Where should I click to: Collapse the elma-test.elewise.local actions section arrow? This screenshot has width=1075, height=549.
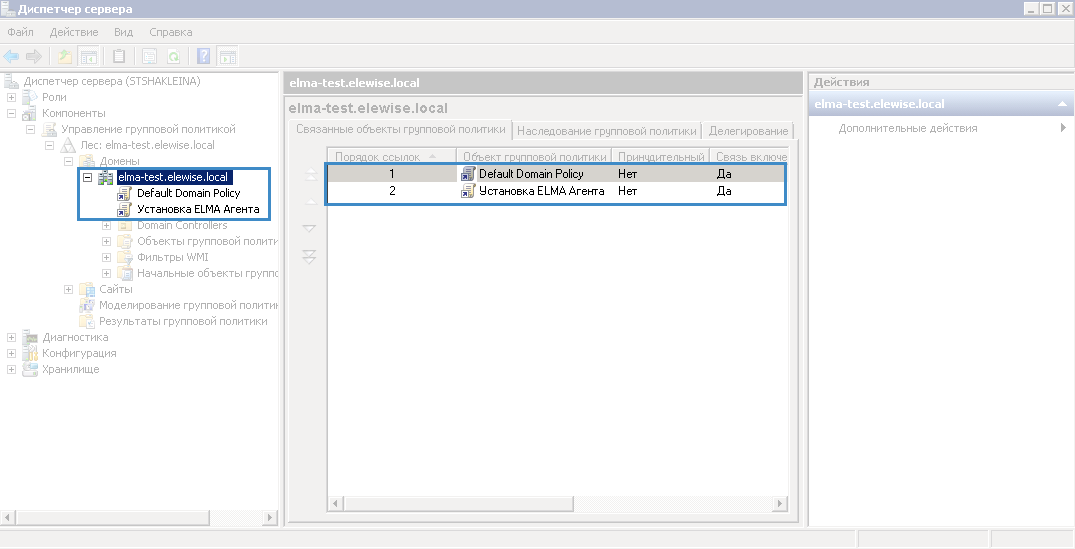pyautogui.click(x=1062, y=104)
